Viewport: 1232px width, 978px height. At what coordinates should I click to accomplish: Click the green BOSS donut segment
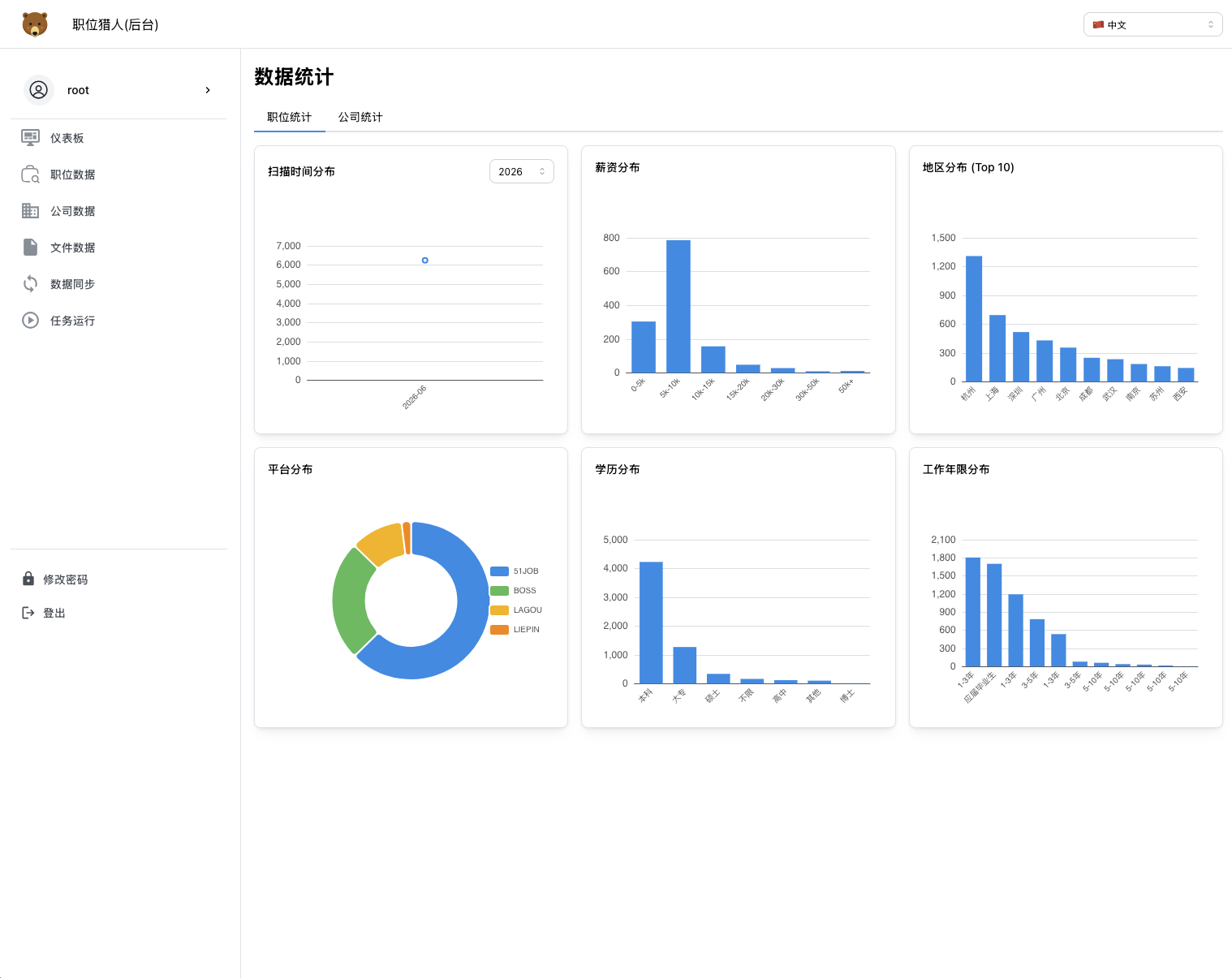[x=351, y=601]
